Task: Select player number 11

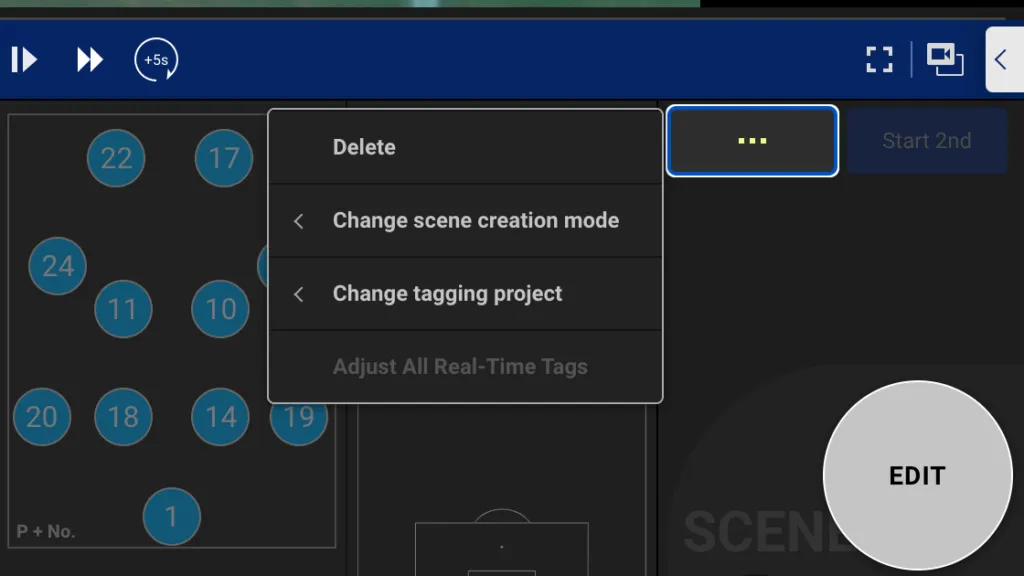Action: pyautogui.click(x=123, y=309)
